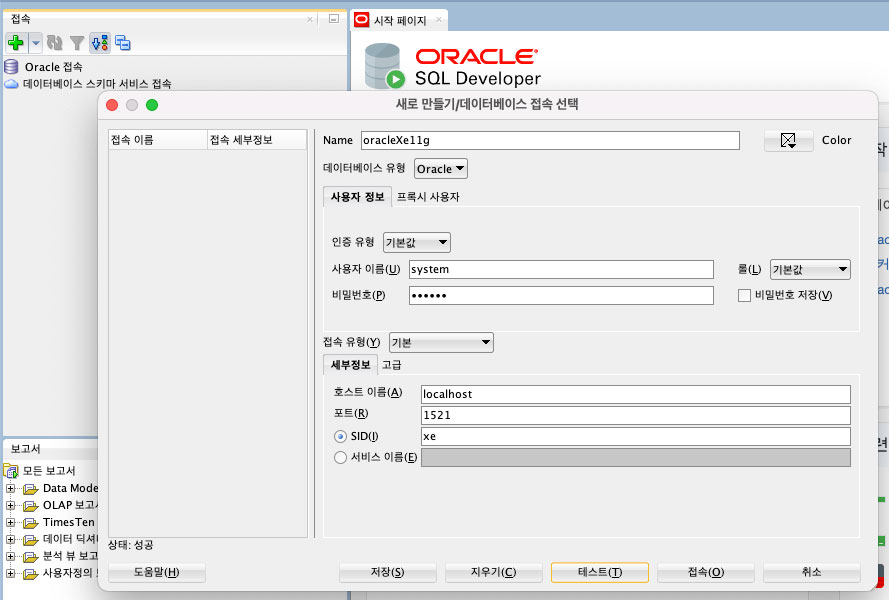Click the Name input field oracleXe11g
Image resolution: width=889 pixels, height=600 pixels.
[550, 140]
